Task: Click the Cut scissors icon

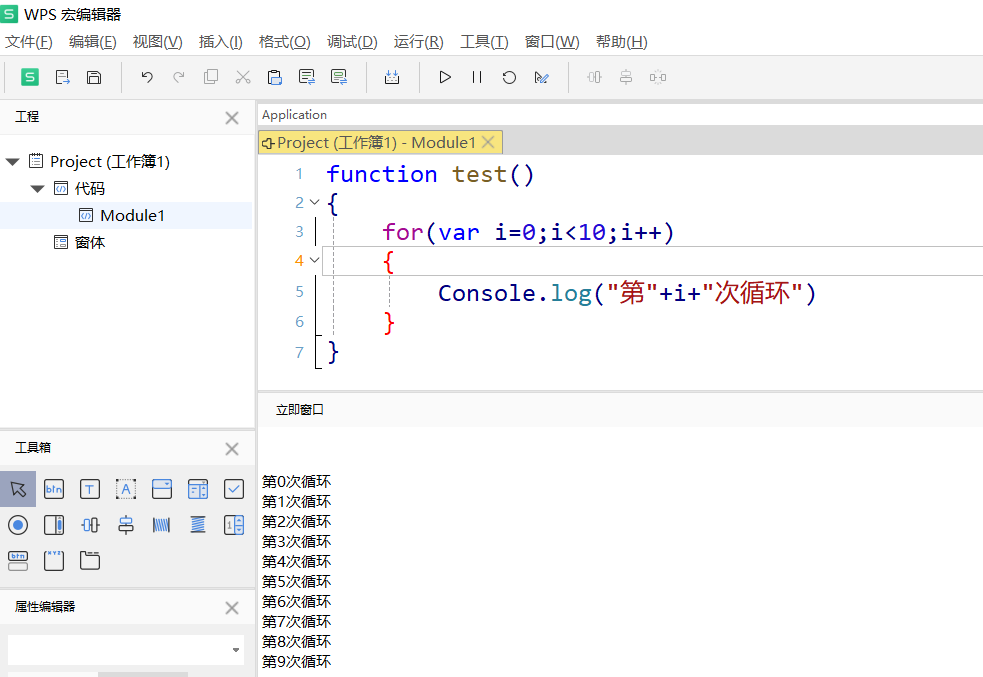Action: [243, 77]
